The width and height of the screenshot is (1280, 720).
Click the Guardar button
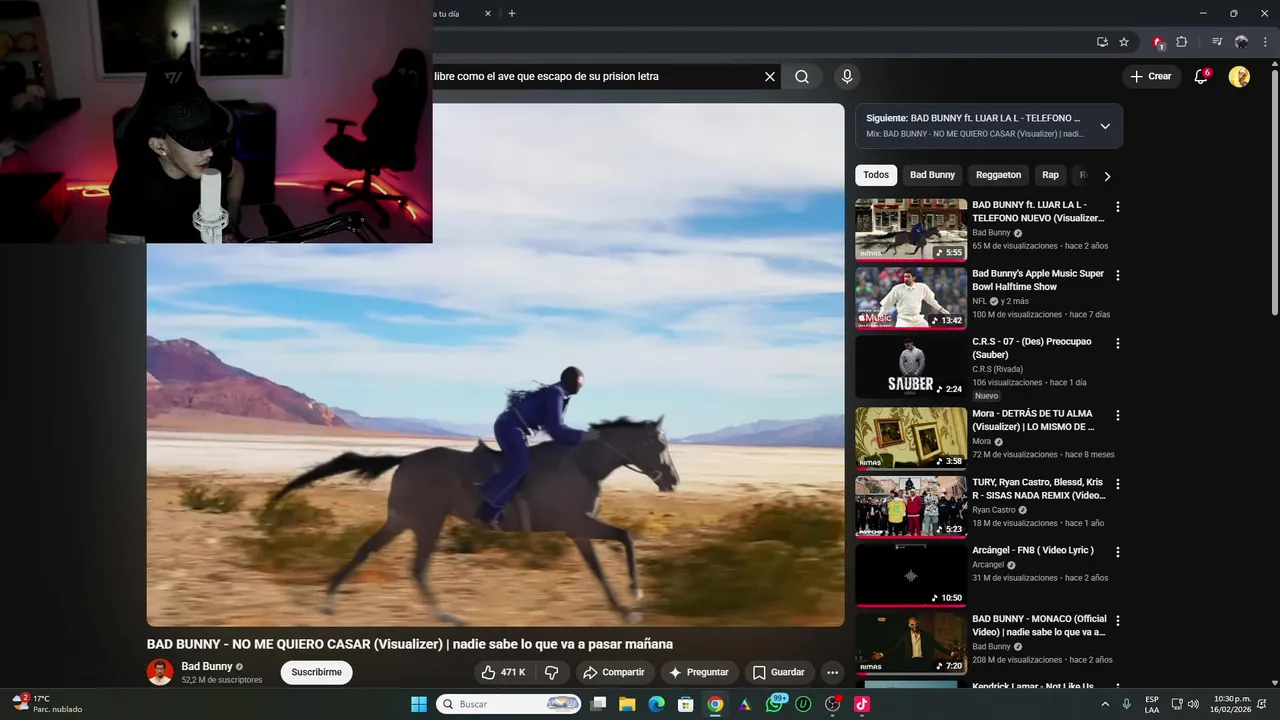[x=779, y=672]
